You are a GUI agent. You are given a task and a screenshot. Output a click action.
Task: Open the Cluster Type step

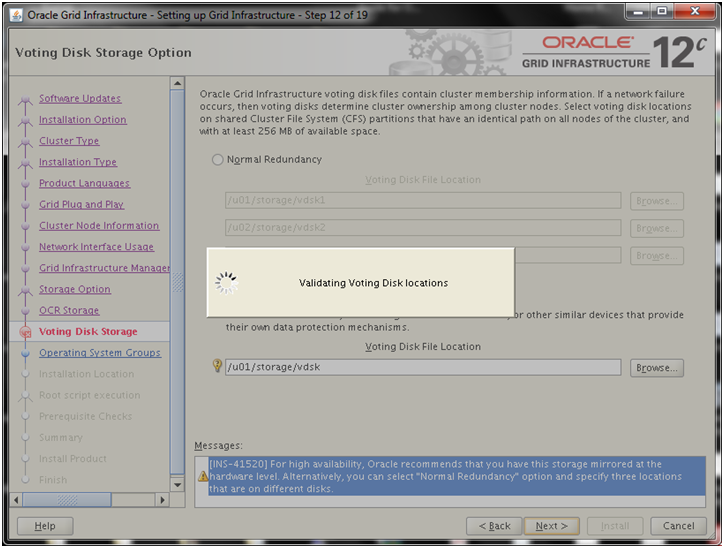(x=69, y=141)
